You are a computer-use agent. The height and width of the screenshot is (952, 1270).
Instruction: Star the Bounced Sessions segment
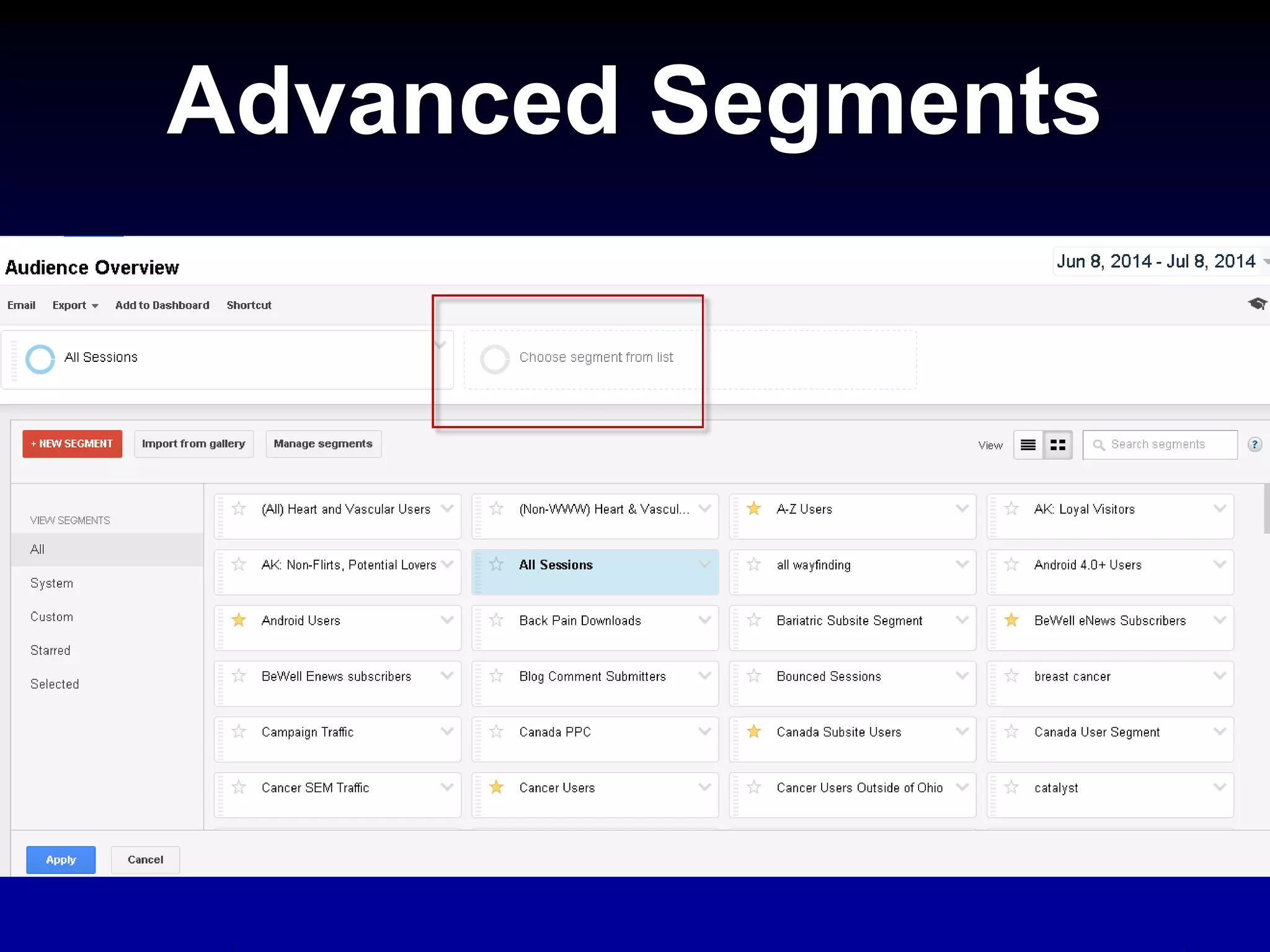tap(754, 676)
